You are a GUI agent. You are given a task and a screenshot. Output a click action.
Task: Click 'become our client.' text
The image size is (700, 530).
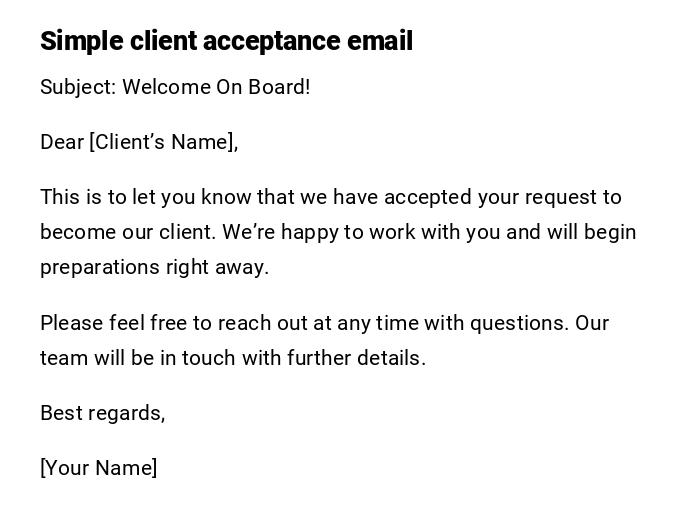pyautogui.click(x=127, y=232)
